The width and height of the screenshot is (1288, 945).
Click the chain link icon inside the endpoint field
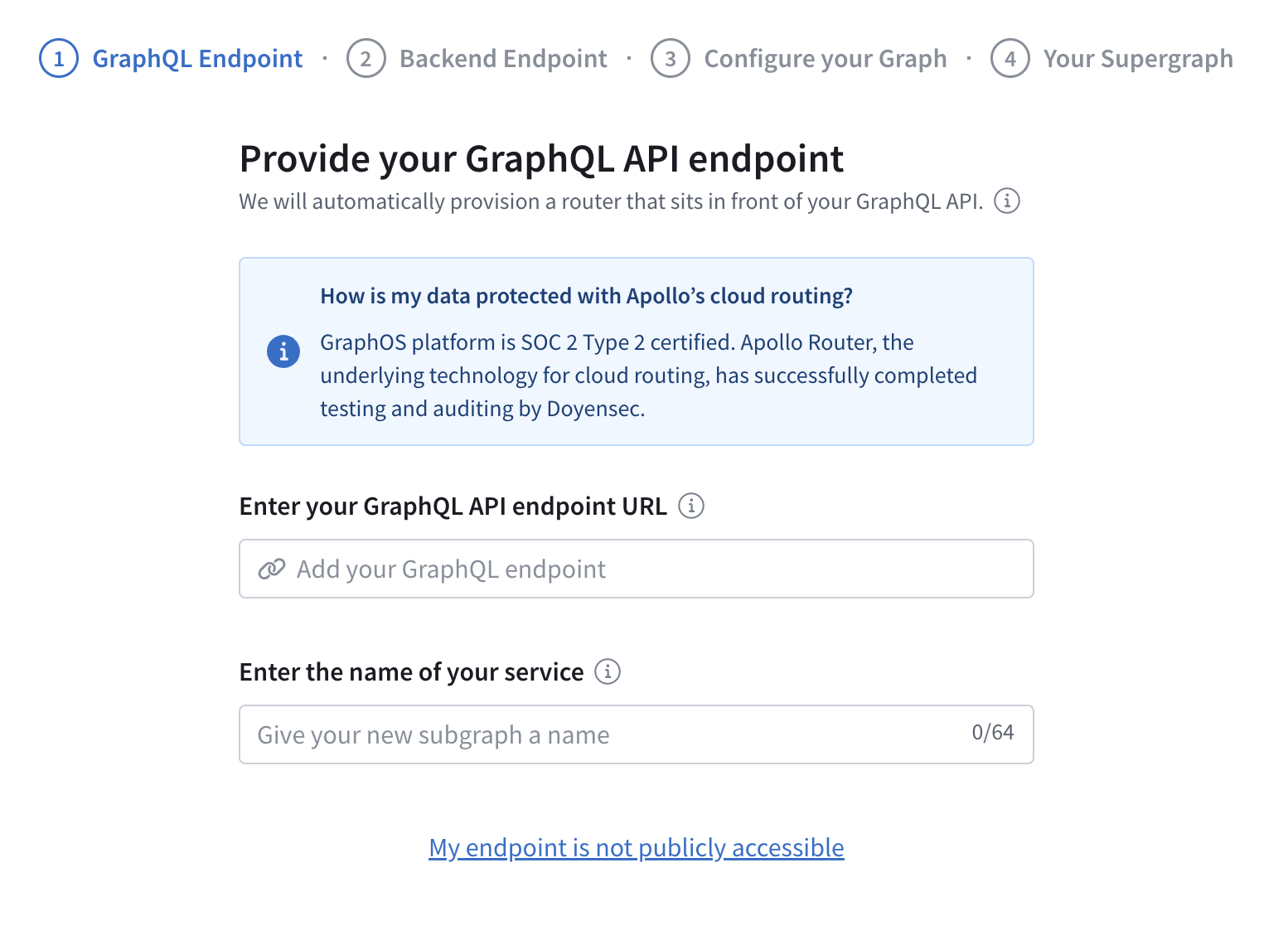pos(271,569)
